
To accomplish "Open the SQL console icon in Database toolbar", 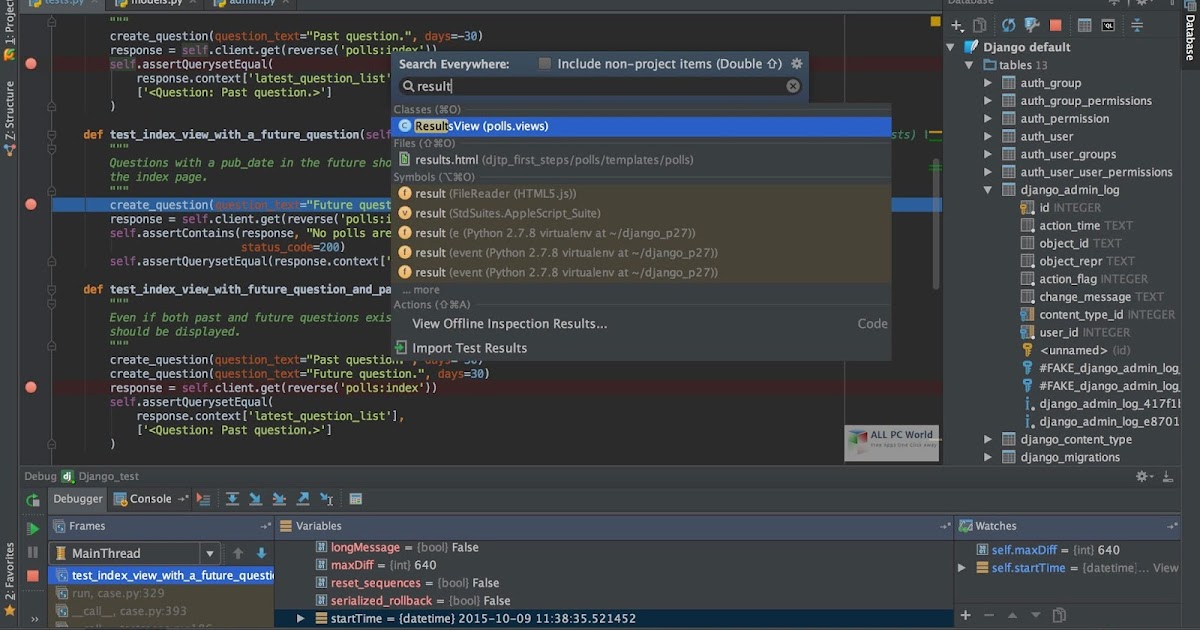I will [x=1108, y=25].
